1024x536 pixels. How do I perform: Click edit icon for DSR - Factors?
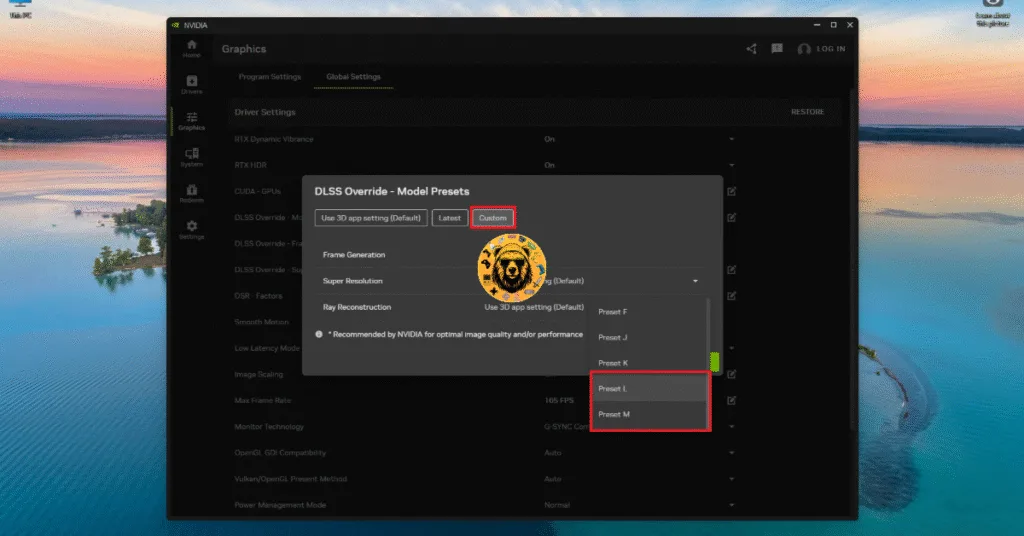tap(731, 296)
